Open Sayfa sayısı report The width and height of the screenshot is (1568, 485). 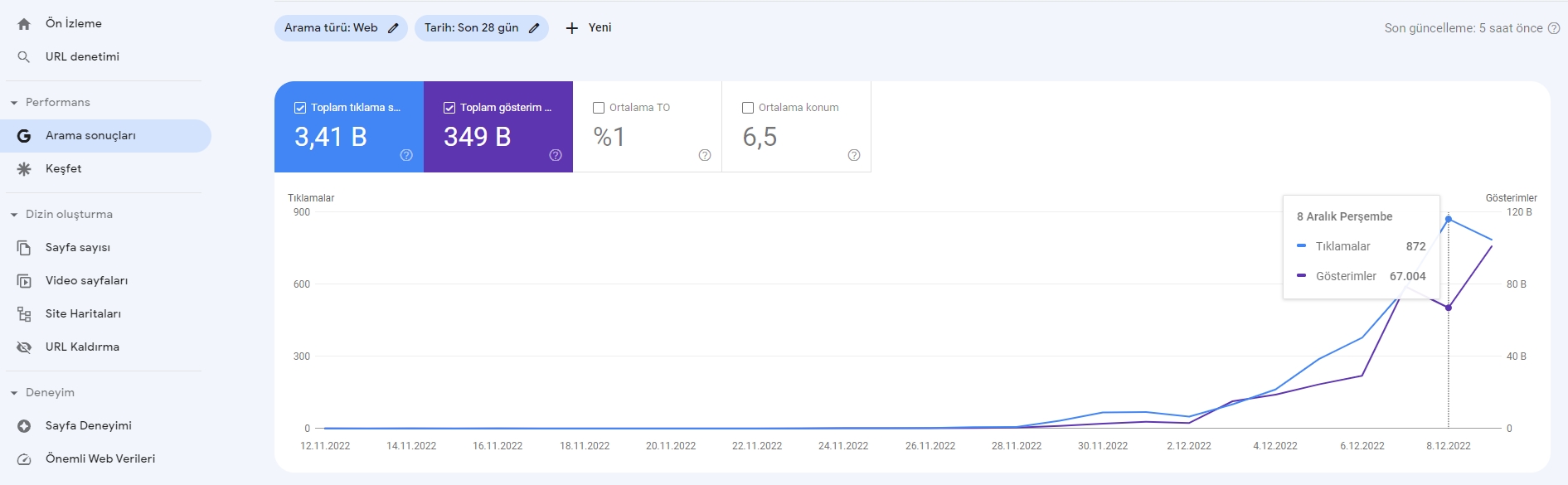point(105,248)
